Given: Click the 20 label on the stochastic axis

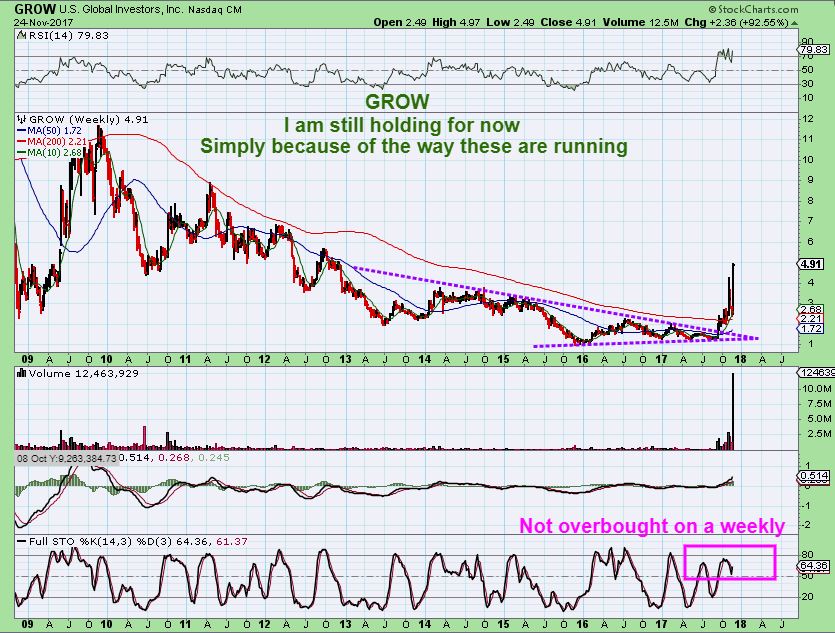Looking at the screenshot, I should coord(808,597).
